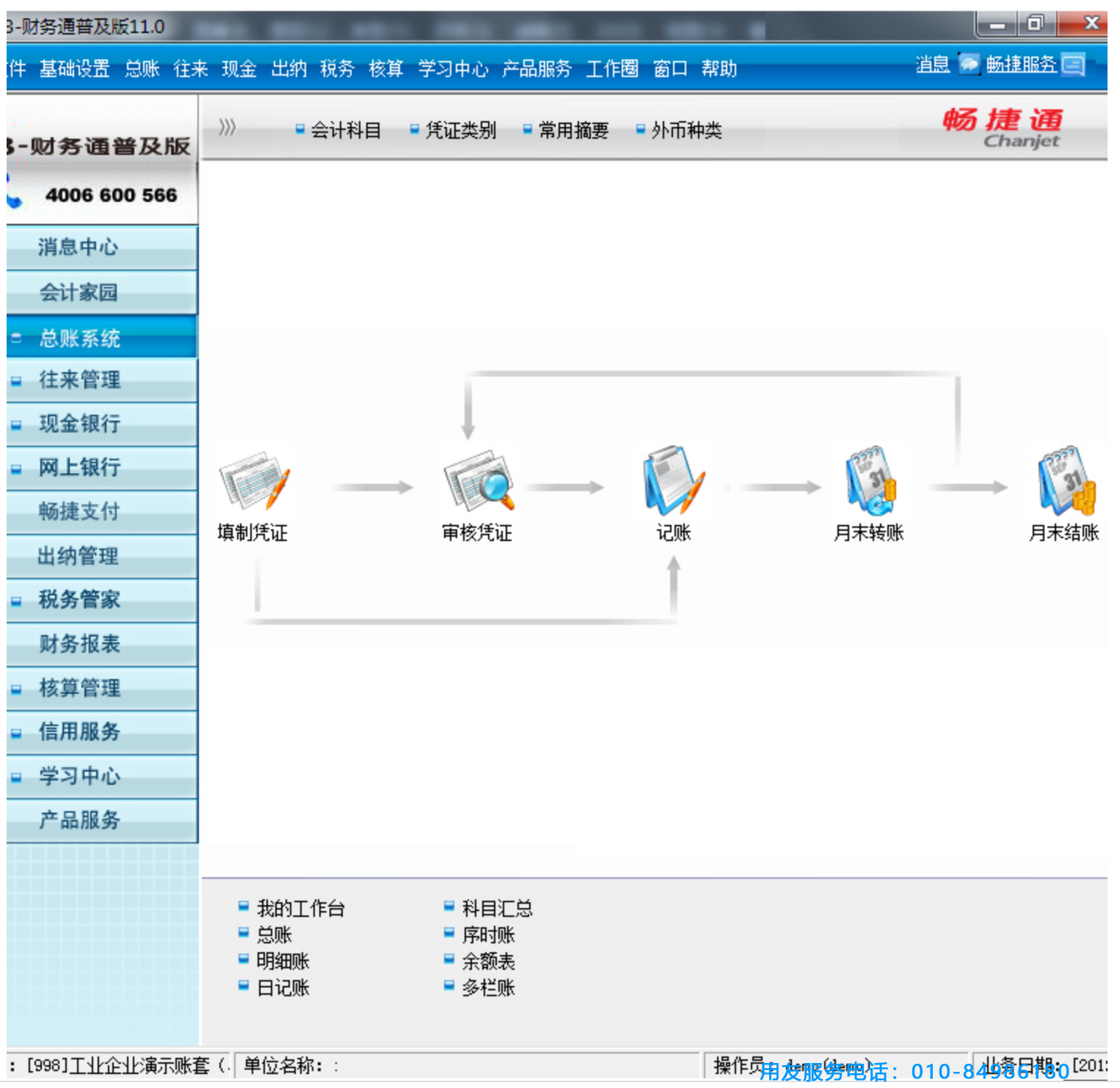Expand the 核算管理 sidebar section
Screen dimensions: 1120x1088
15,689
